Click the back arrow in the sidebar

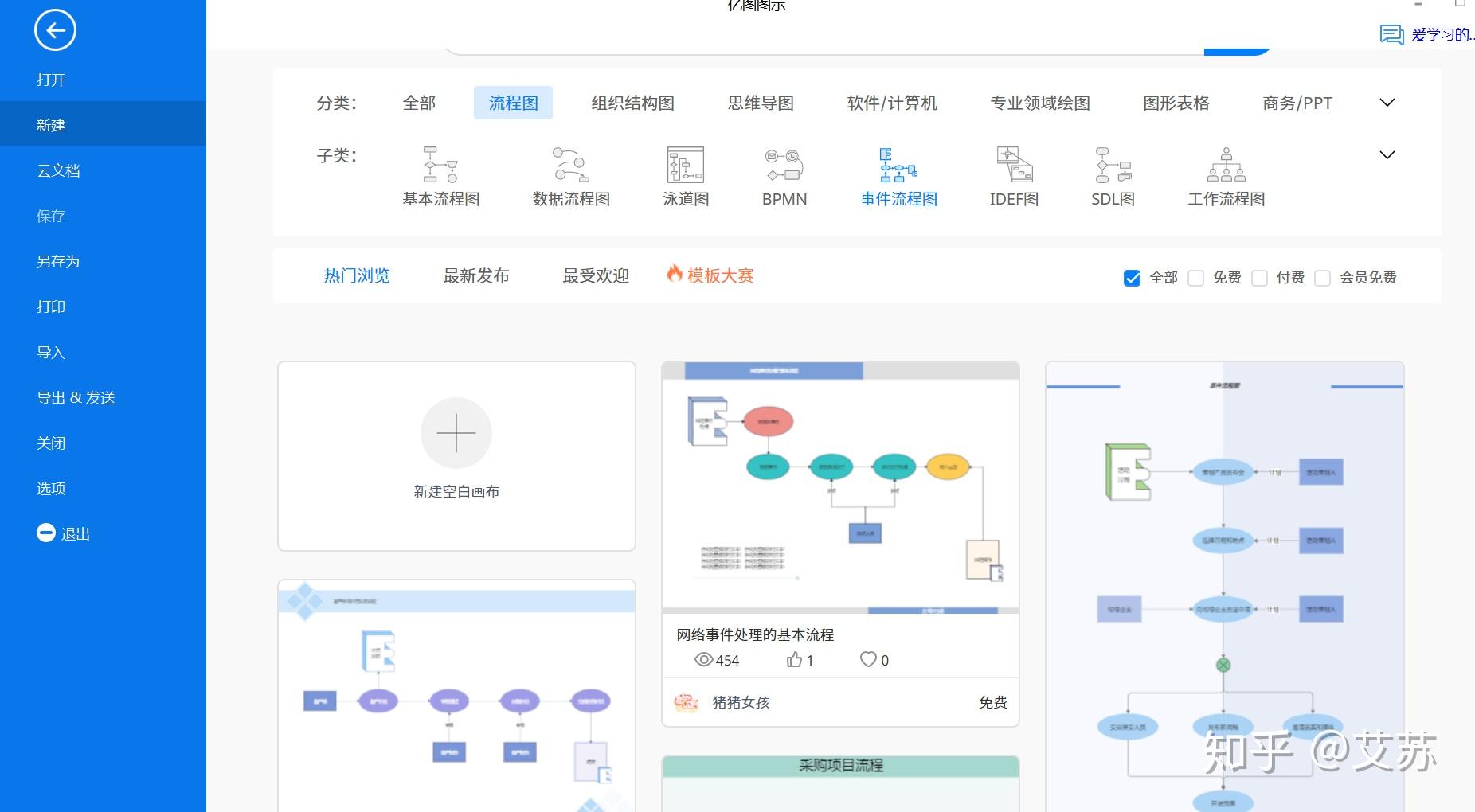click(54, 29)
